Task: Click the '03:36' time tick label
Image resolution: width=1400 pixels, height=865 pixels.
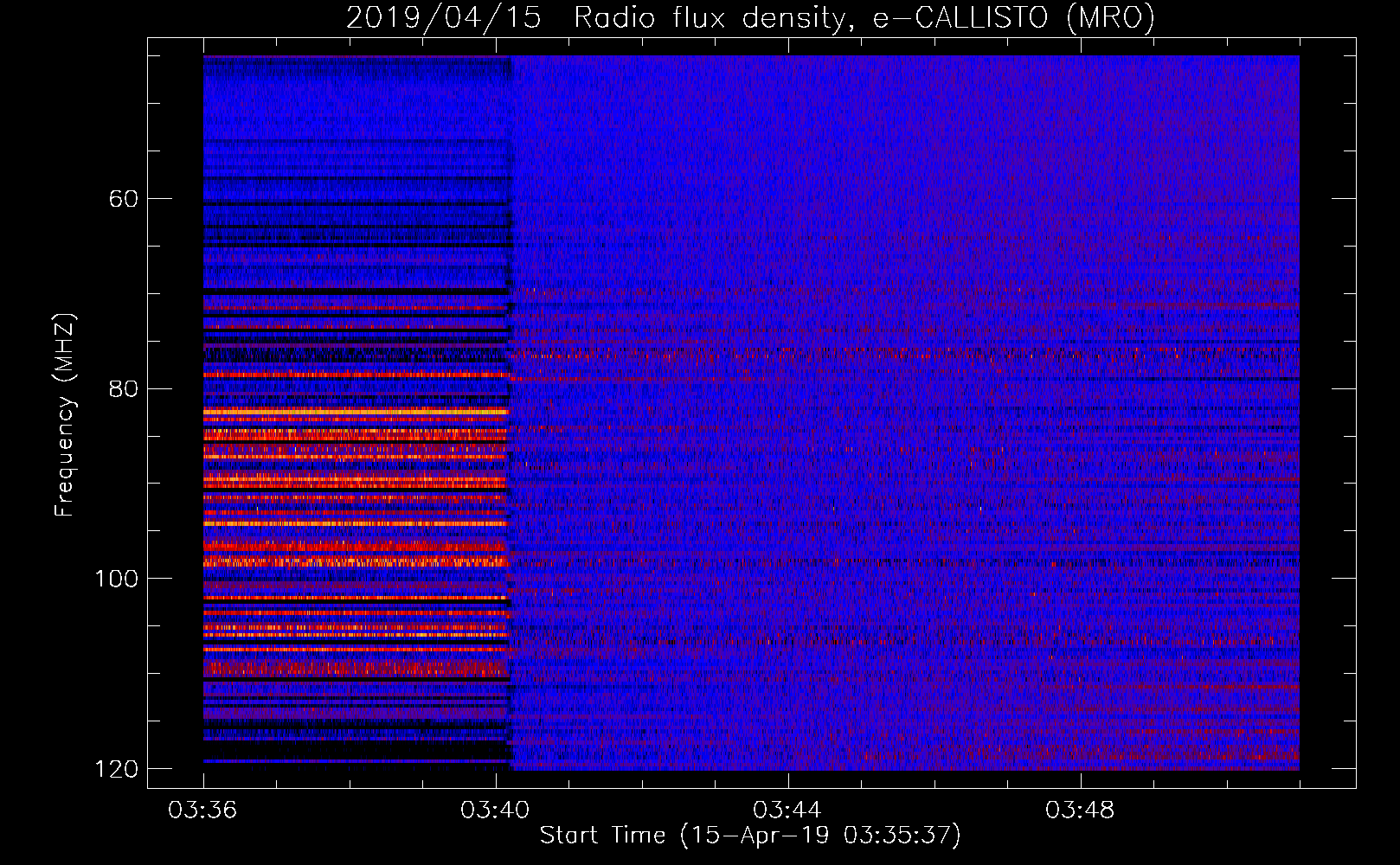Action: [x=202, y=811]
